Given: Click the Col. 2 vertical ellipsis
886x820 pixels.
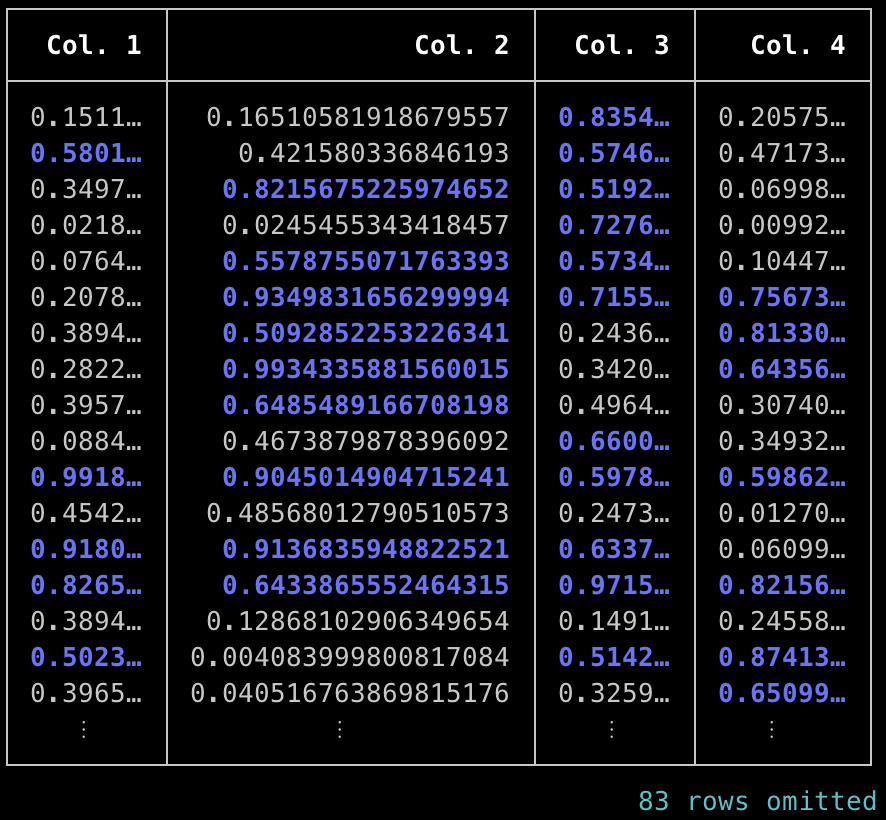Looking at the screenshot, I should coord(340,730).
